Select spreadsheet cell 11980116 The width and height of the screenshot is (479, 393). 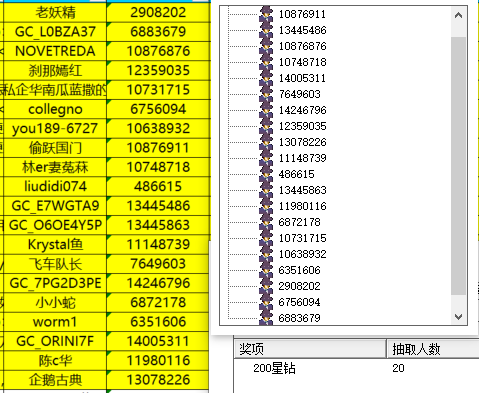158,360
